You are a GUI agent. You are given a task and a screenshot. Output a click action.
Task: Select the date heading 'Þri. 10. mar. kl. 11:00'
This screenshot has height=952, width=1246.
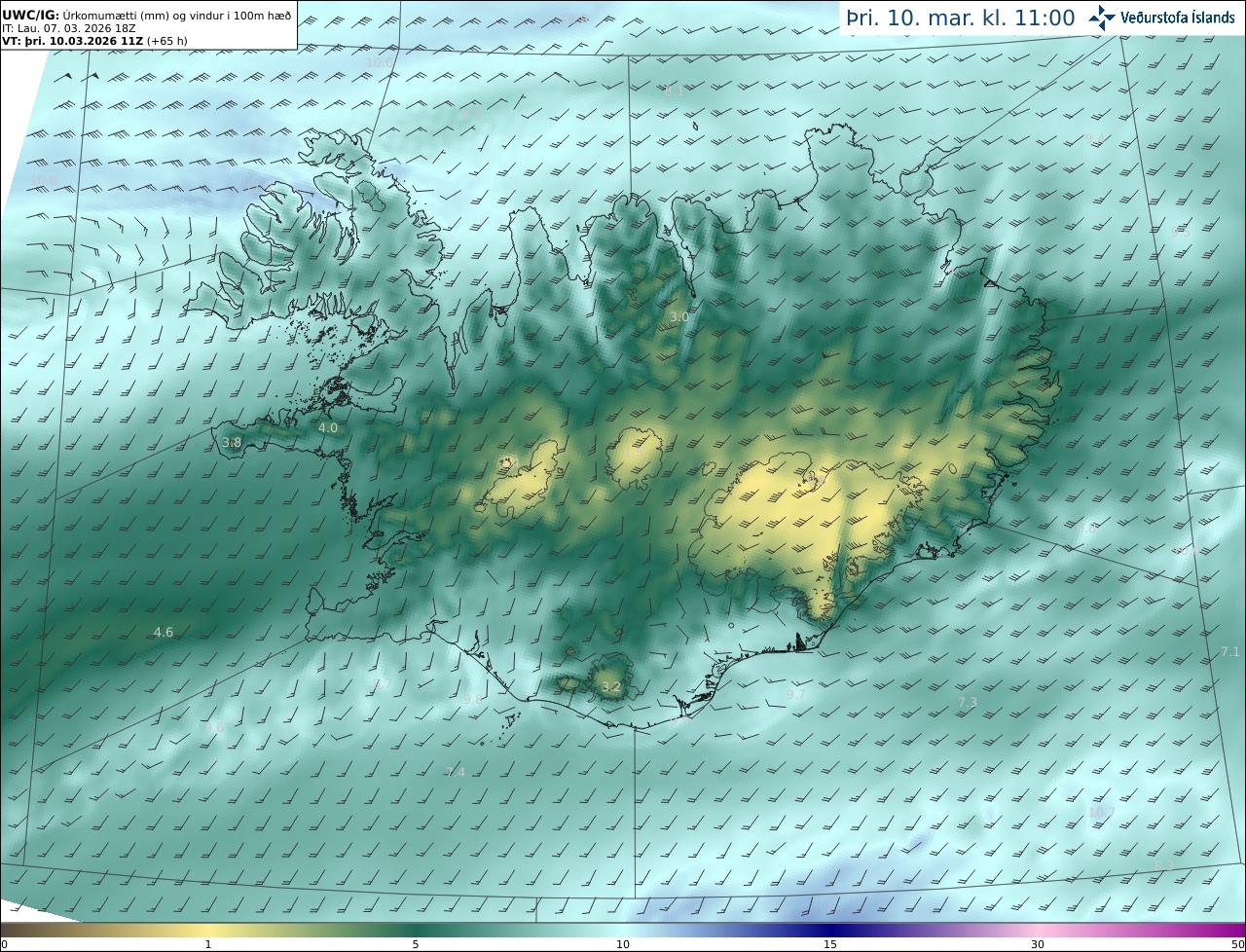pyautogui.click(x=961, y=18)
